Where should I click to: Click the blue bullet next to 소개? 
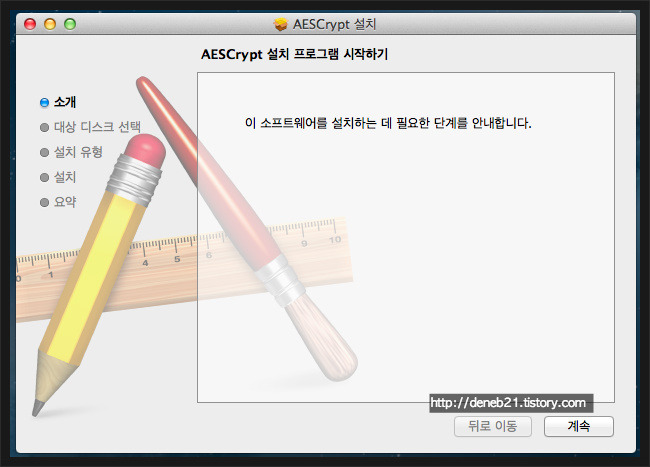[x=44, y=102]
